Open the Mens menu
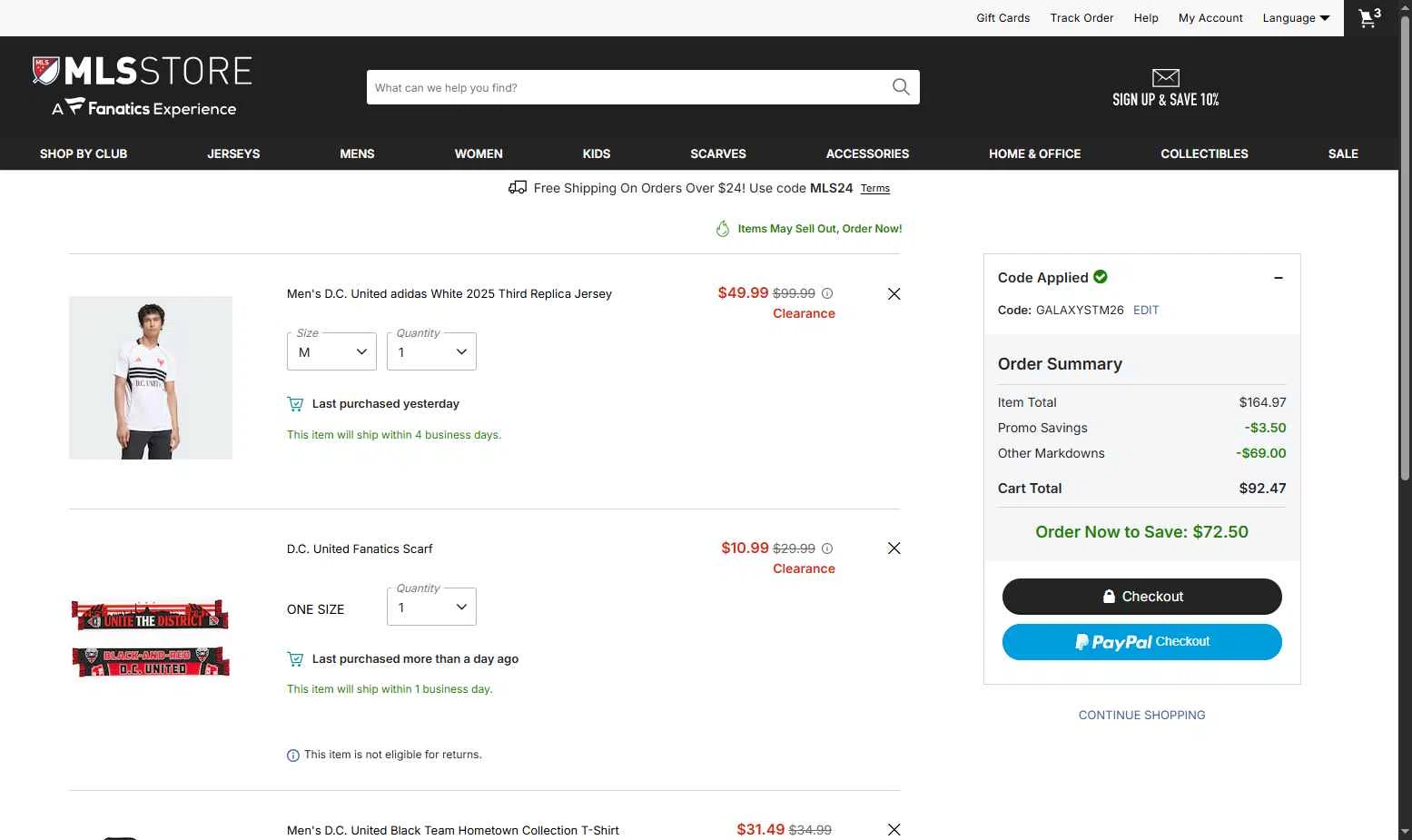1412x840 pixels. [357, 153]
